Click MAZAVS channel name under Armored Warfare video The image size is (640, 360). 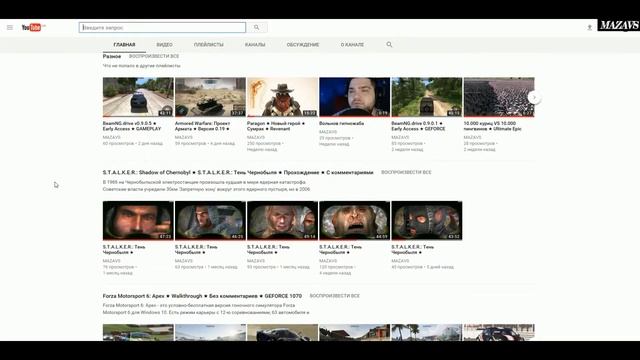184,138
